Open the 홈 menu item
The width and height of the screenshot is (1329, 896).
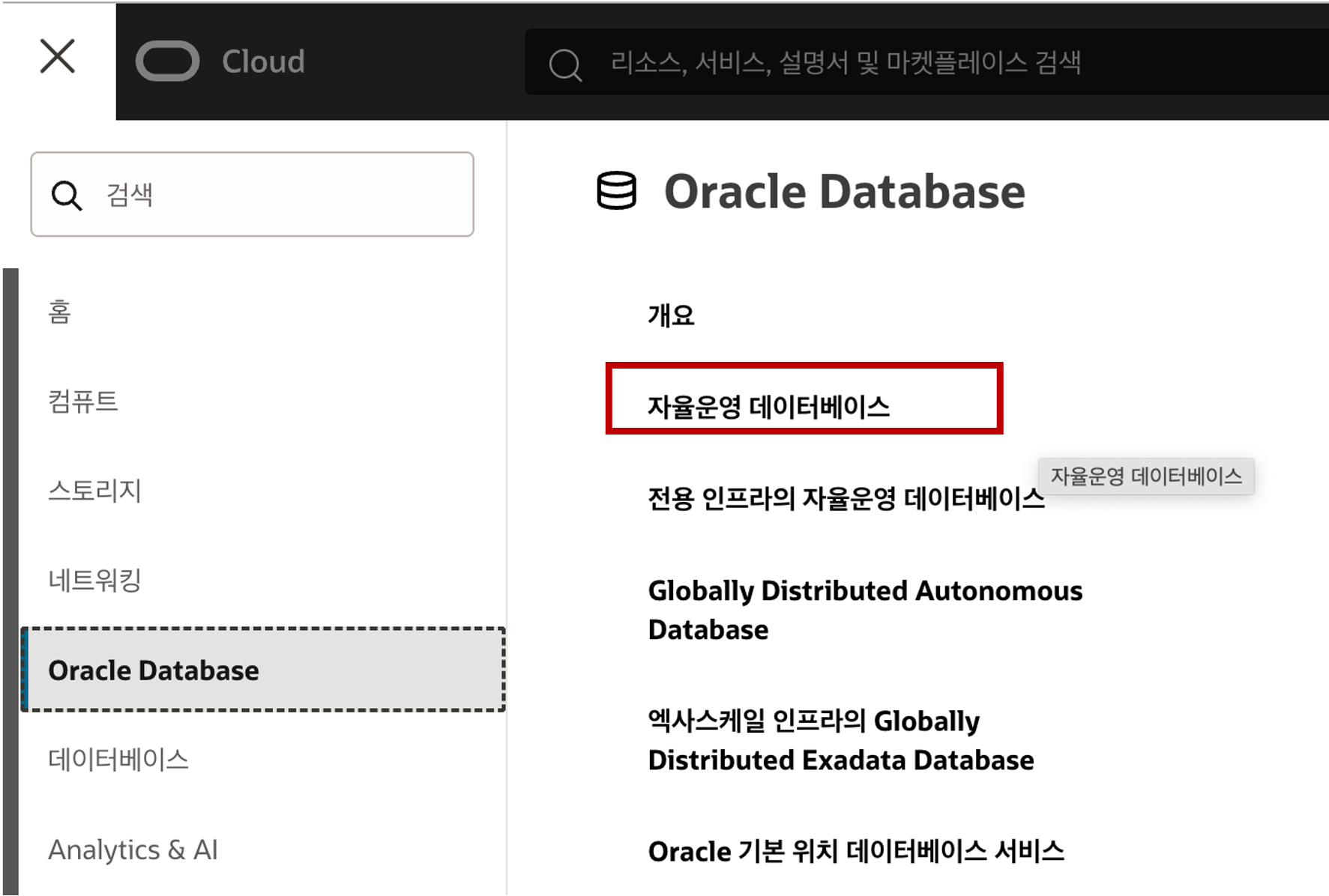click(59, 312)
